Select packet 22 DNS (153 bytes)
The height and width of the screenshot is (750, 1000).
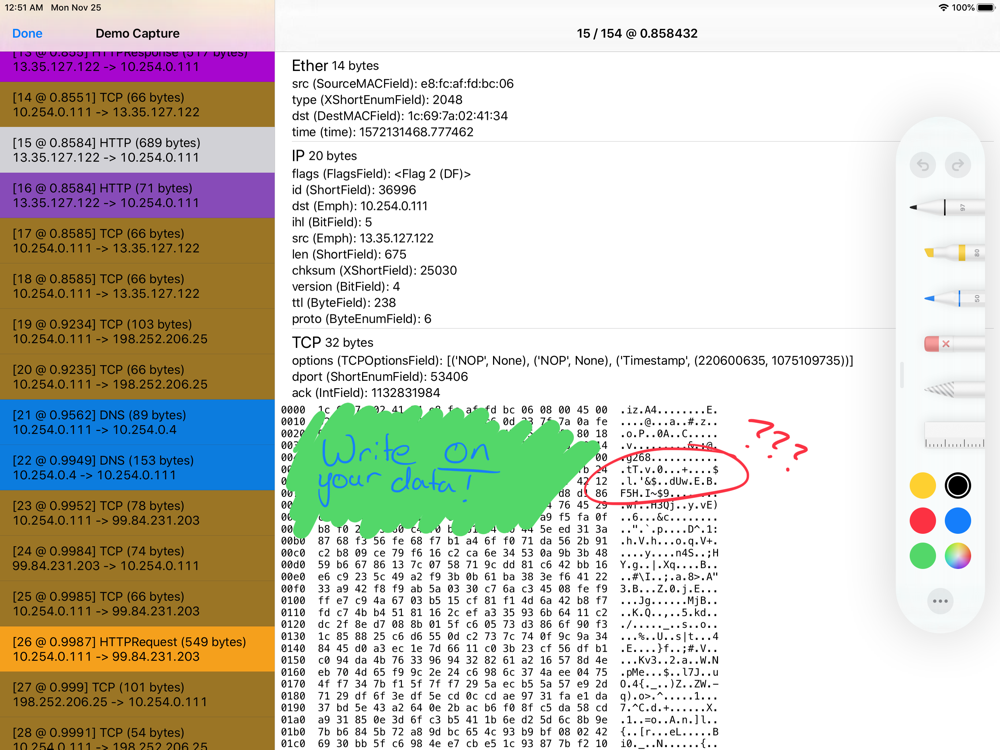pyautogui.click(x=137, y=467)
